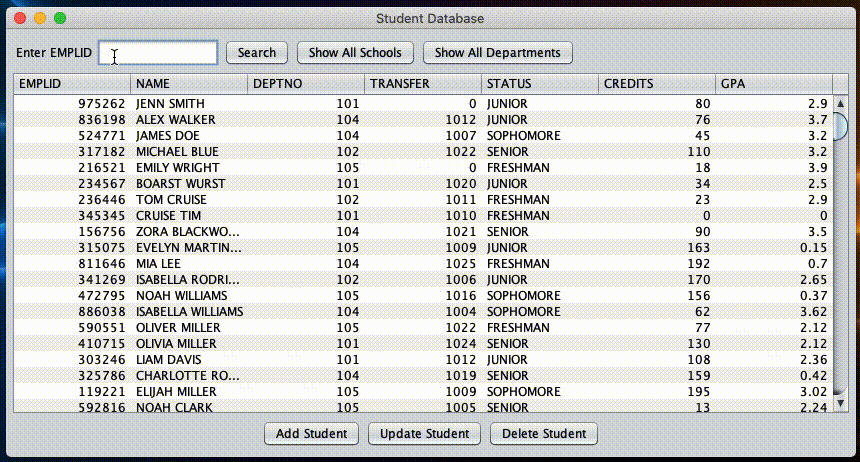
Task: Click GPA 3.62 in ISABELLA WILLIAMS row
Action: 774,312
